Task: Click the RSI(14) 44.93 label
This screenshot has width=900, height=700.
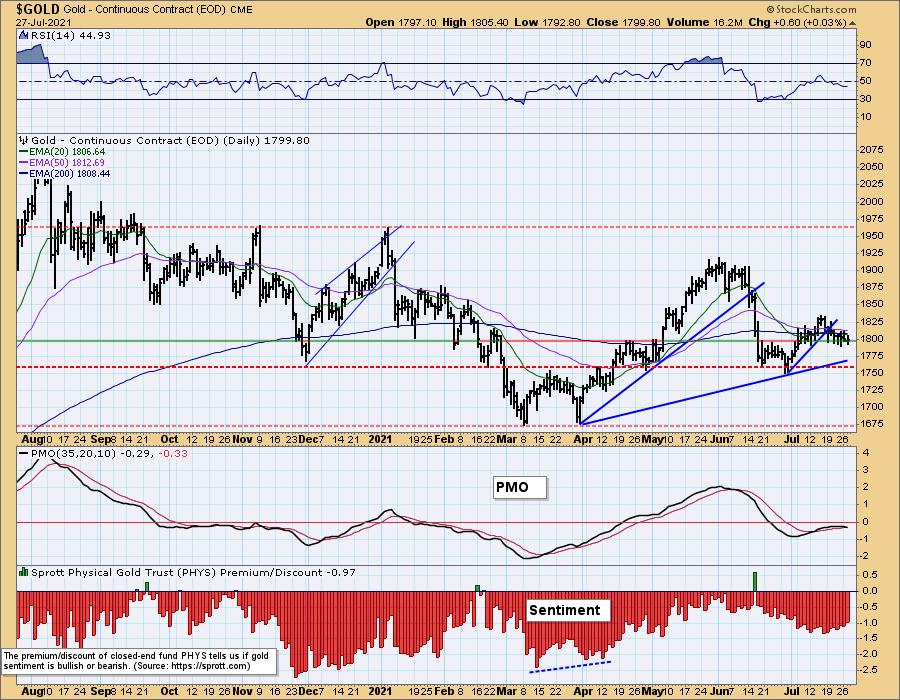Action: coord(71,35)
